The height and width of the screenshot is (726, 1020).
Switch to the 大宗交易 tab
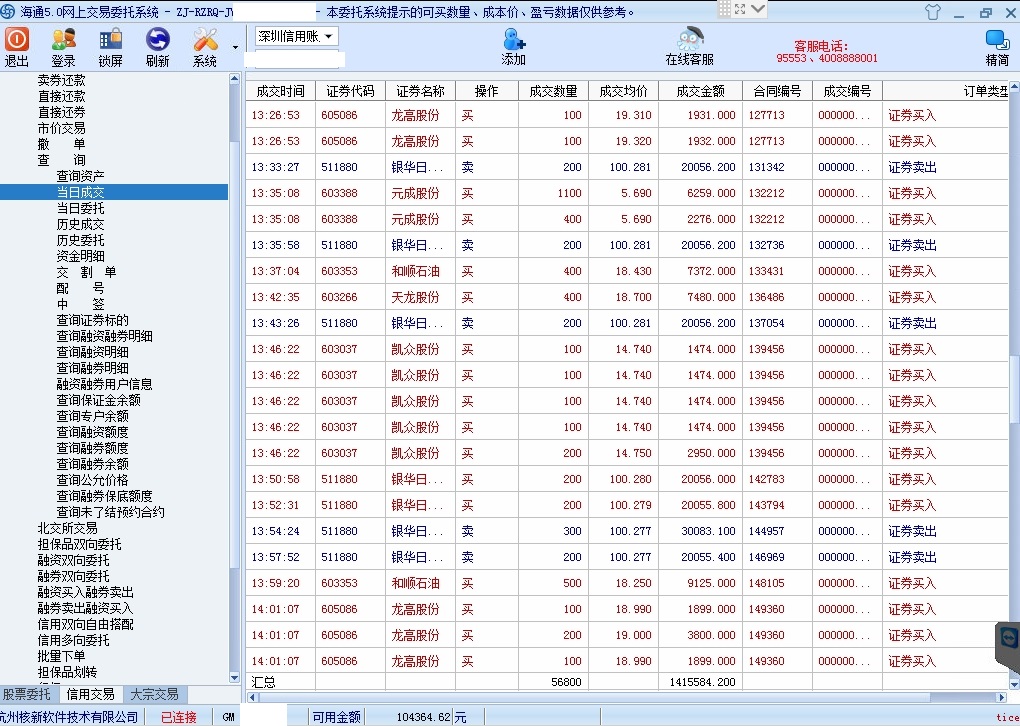click(x=154, y=694)
